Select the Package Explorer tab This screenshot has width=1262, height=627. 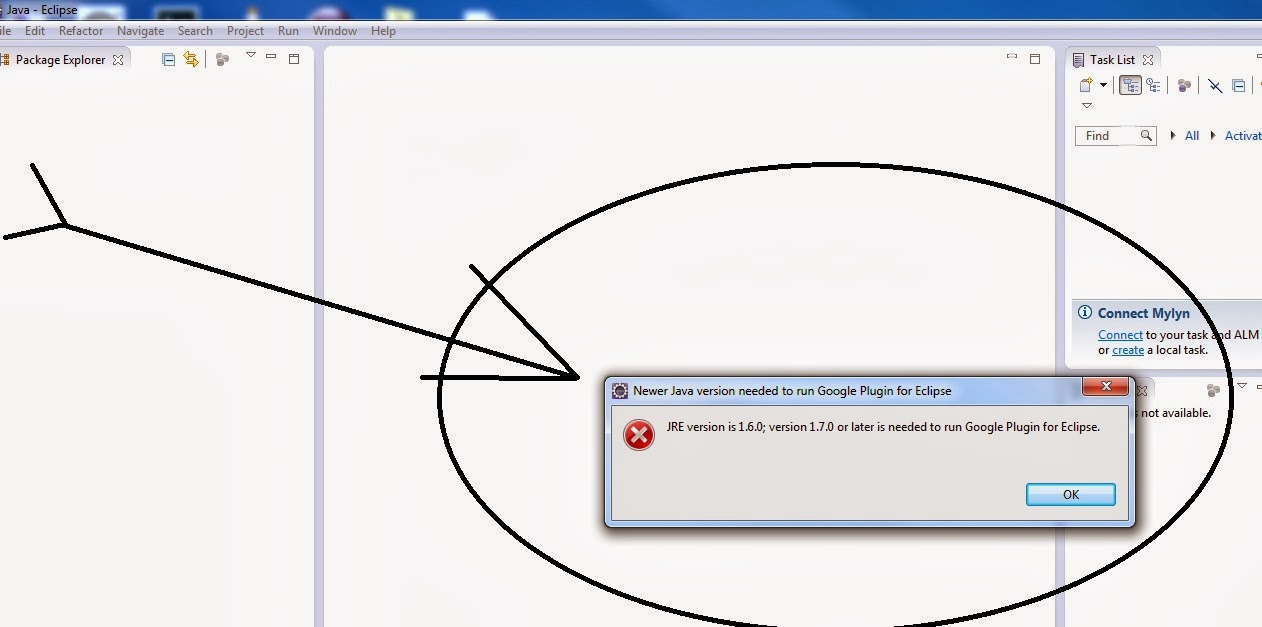60,60
